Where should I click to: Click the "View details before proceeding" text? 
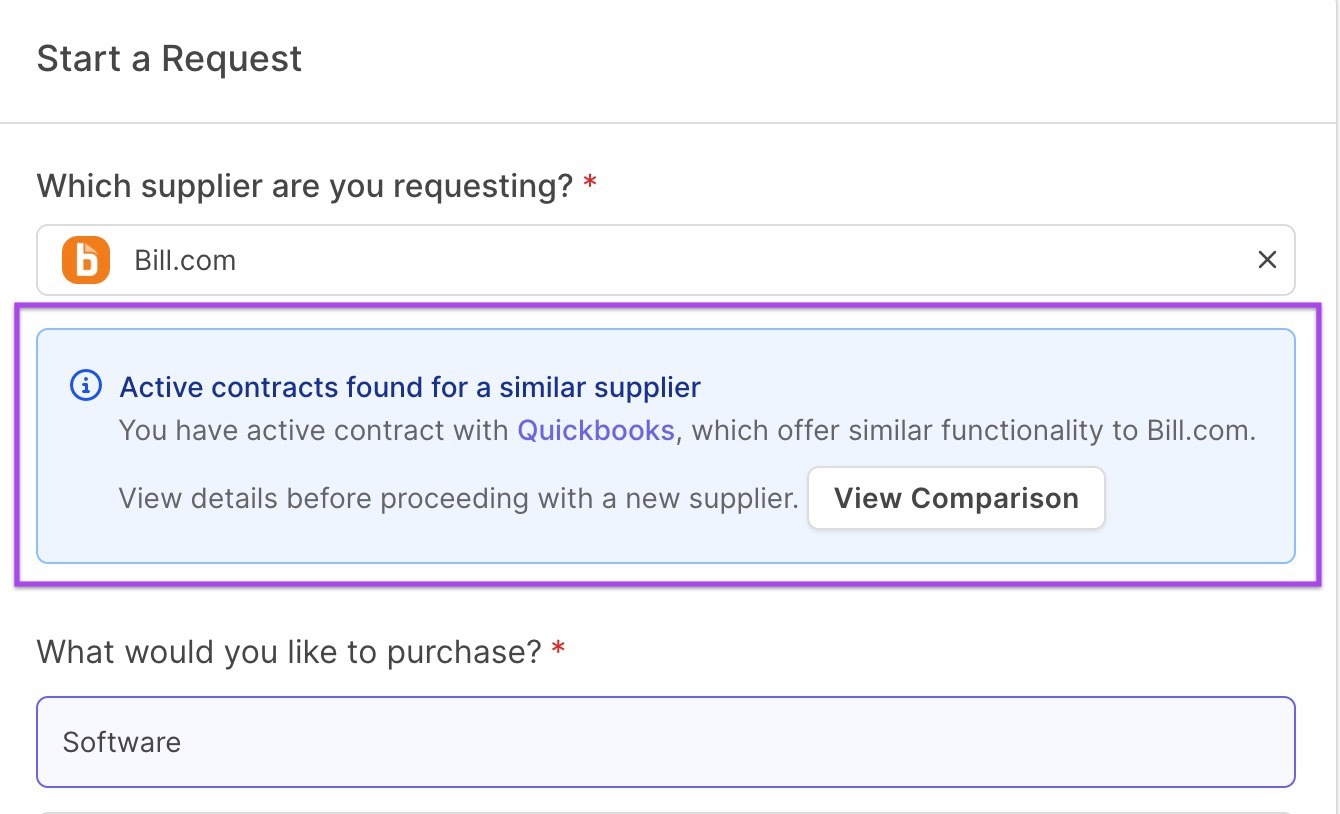458,498
